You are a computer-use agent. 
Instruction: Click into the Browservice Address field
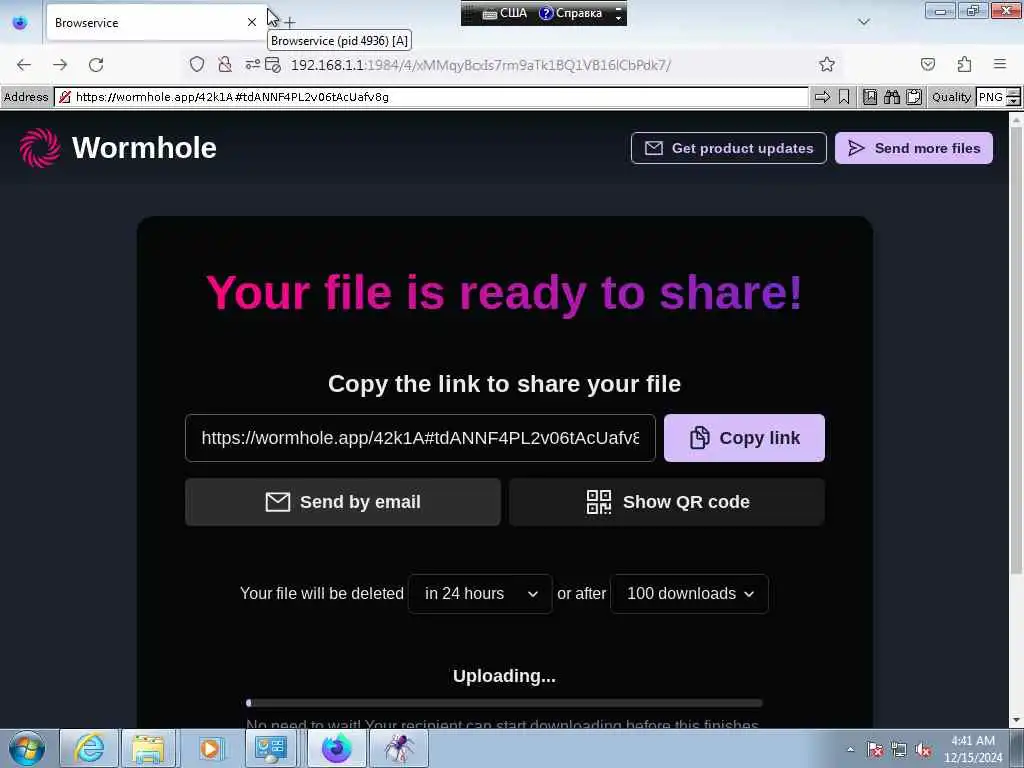coord(431,97)
